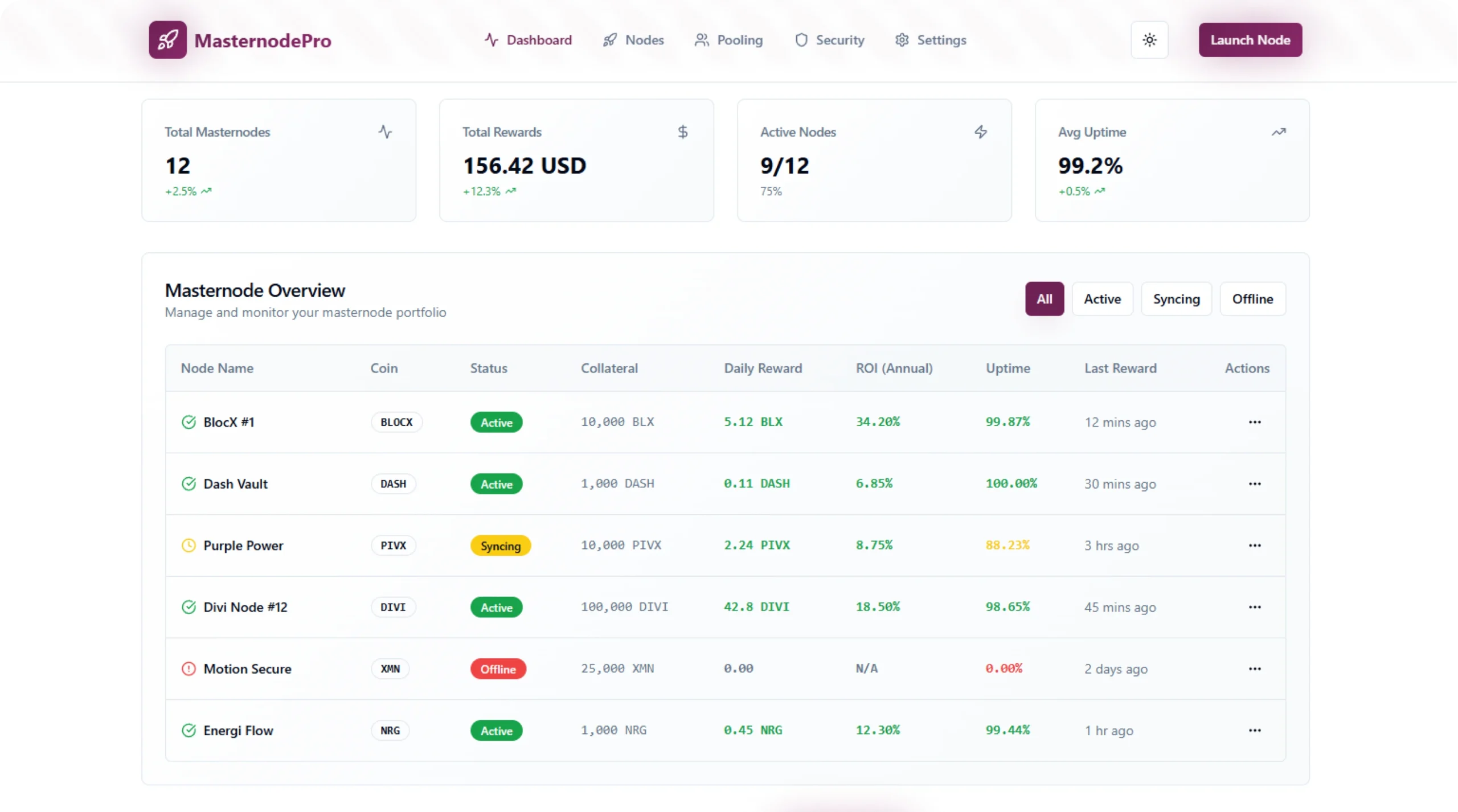This screenshot has height=812, width=1458.
Task: Click the DASH coin badge
Action: click(x=393, y=483)
